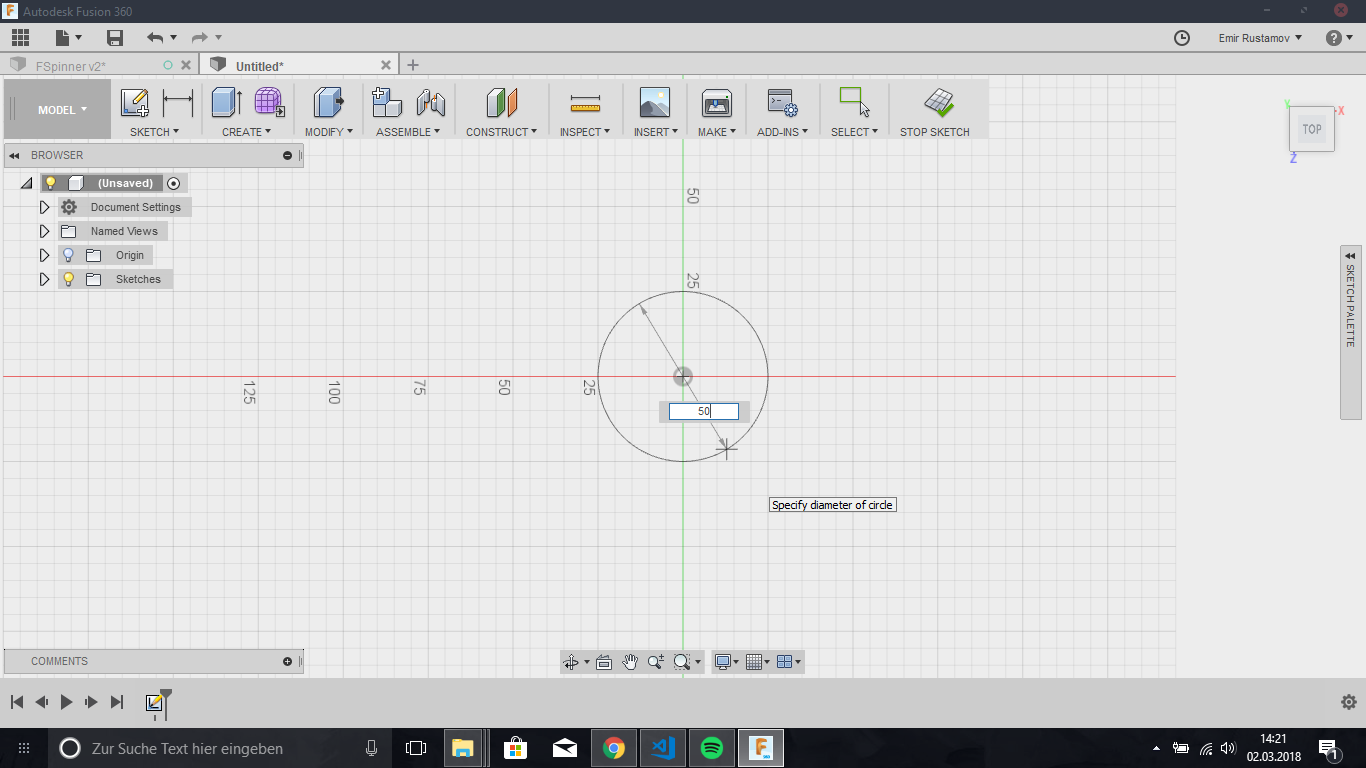Open the MODIFY menu

(328, 132)
